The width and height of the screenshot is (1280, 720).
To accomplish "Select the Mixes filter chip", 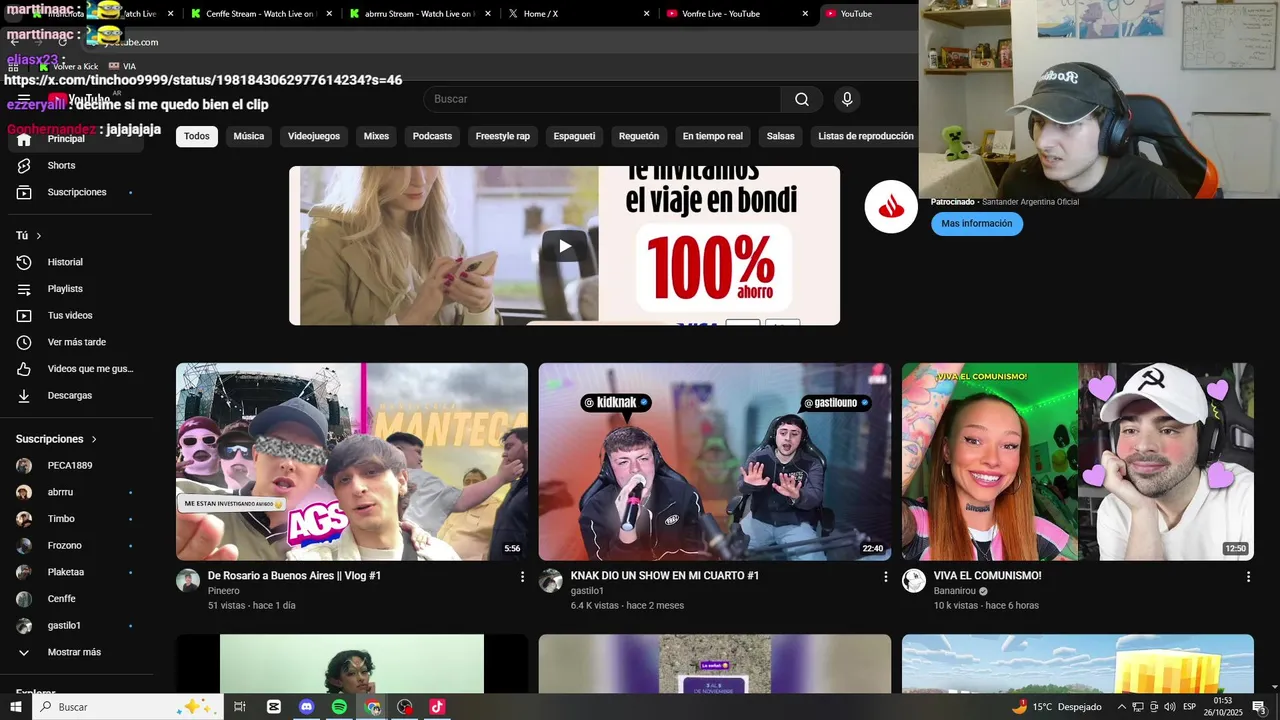I will pos(376,136).
